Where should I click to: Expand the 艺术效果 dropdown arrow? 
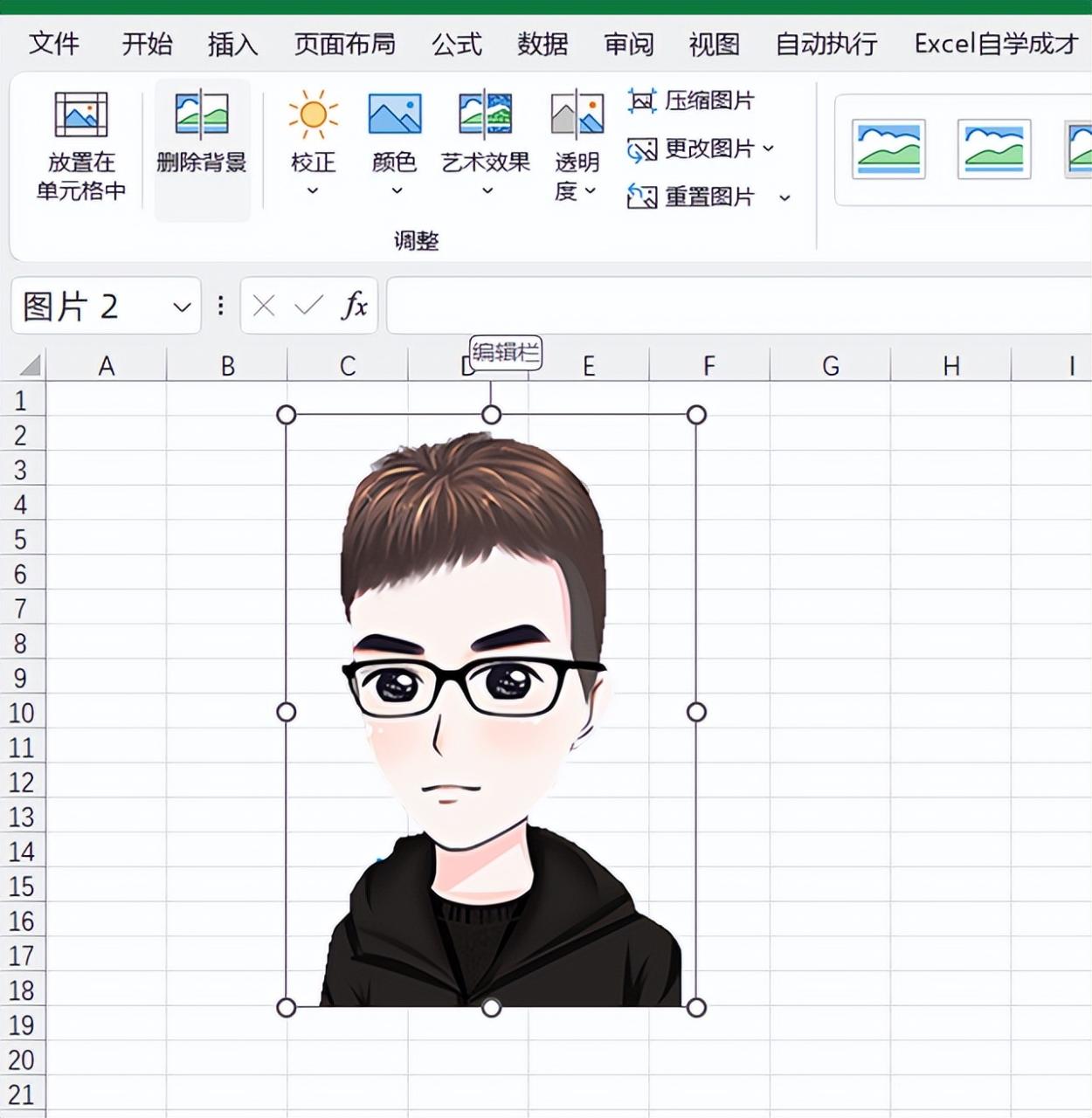tap(487, 190)
